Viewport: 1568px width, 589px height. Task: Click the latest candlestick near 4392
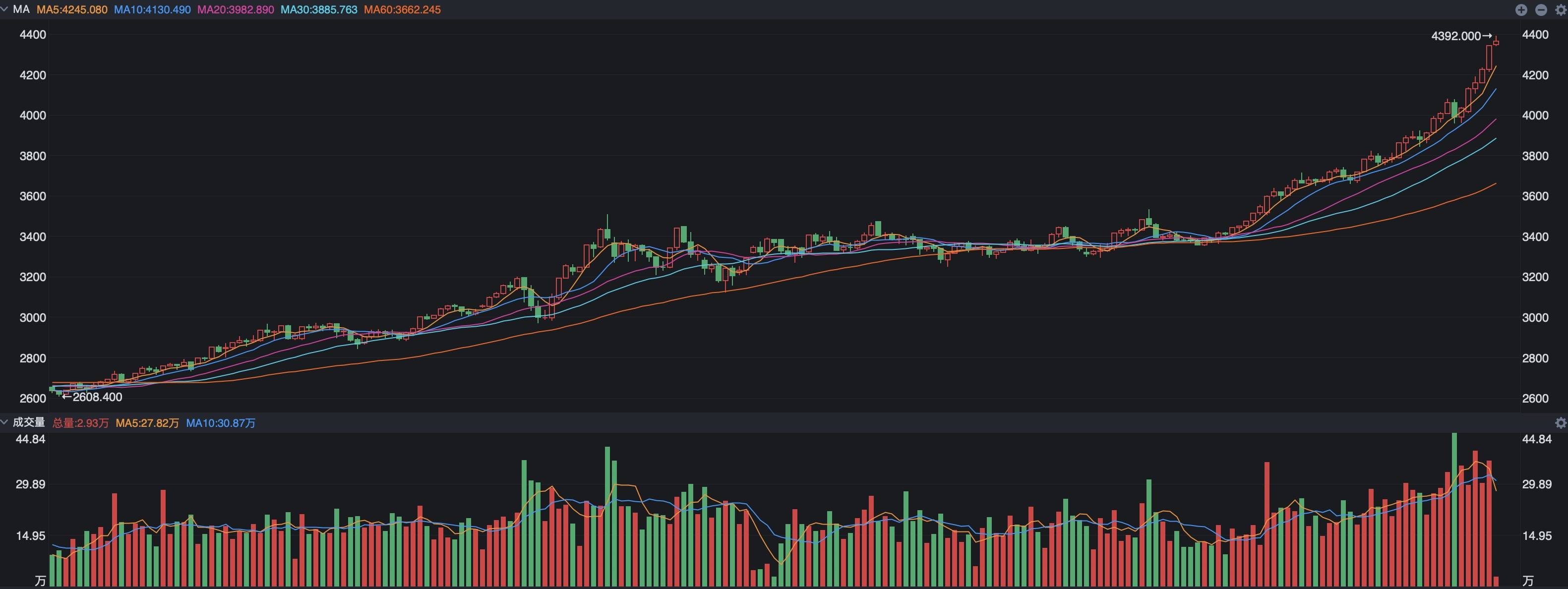tap(1496, 42)
